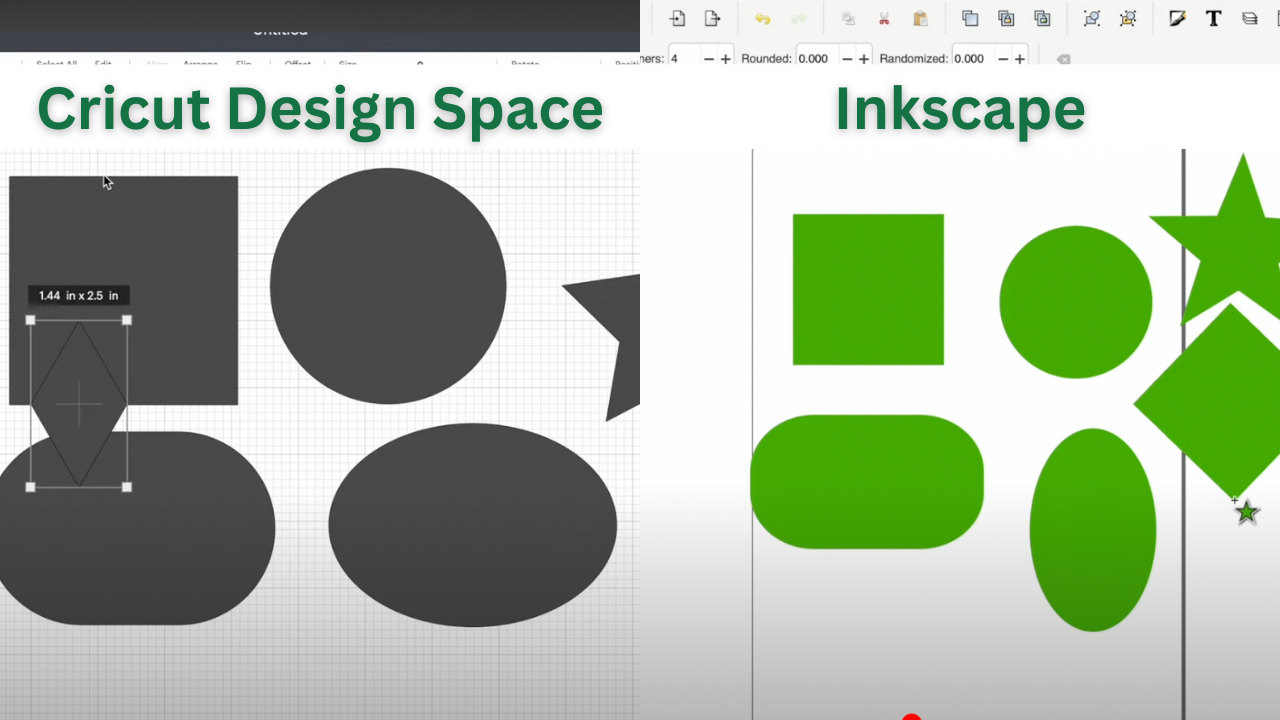Open the Flip menu in Cricut
1280x720 pixels.
243,63
